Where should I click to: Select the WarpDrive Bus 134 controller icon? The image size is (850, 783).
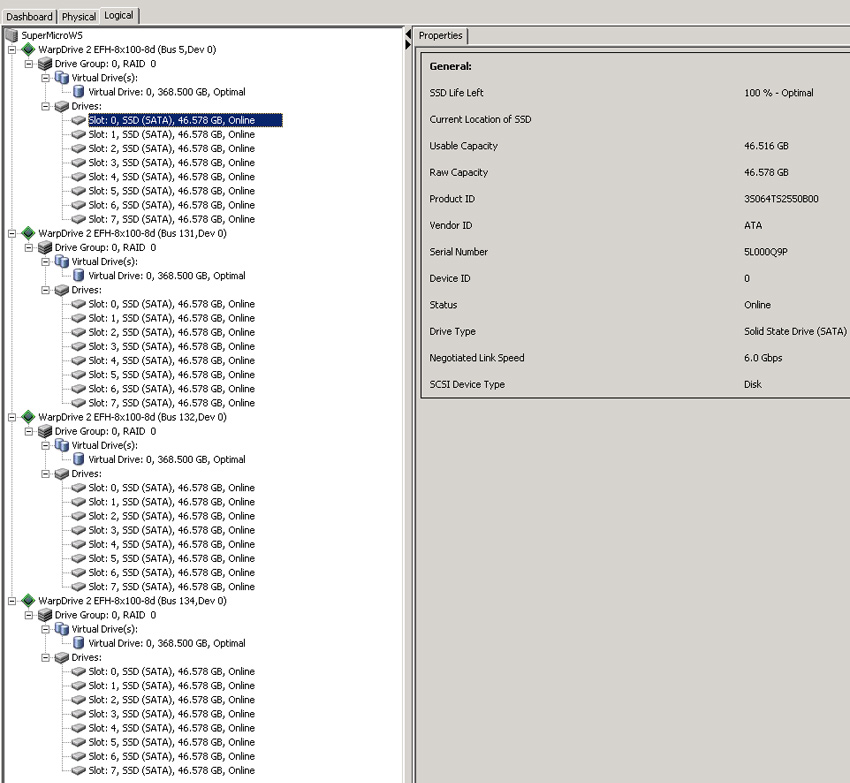tap(28, 601)
